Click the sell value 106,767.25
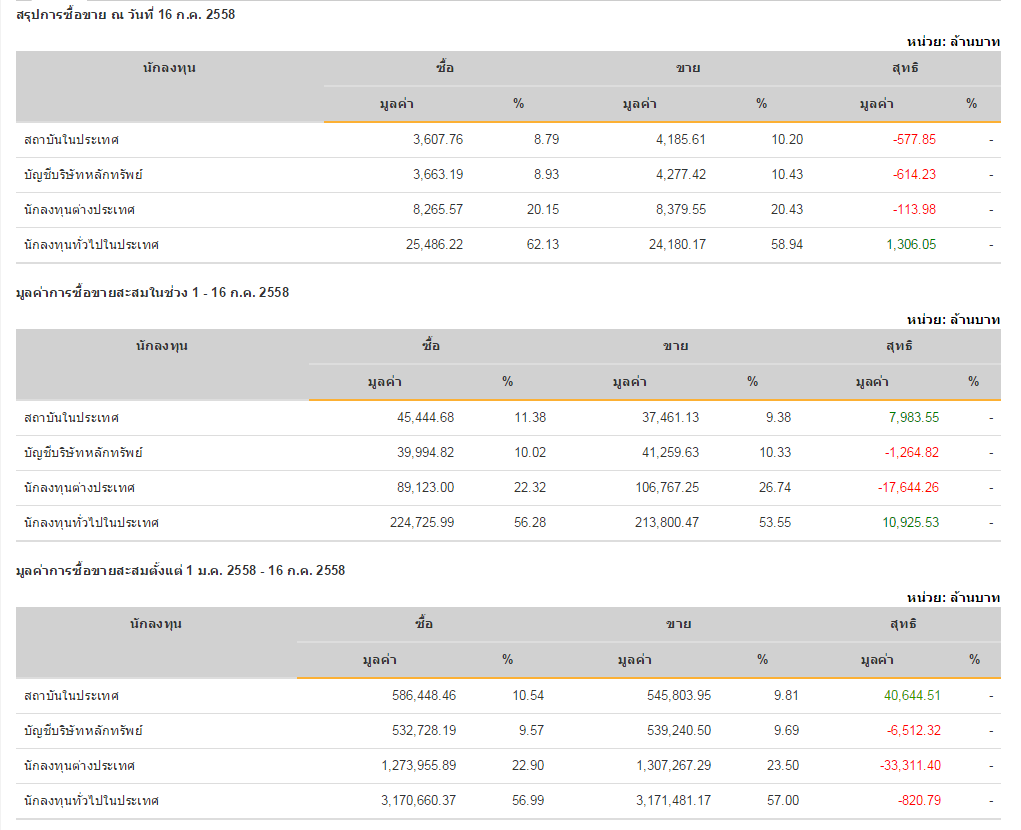1021x830 pixels. point(664,488)
